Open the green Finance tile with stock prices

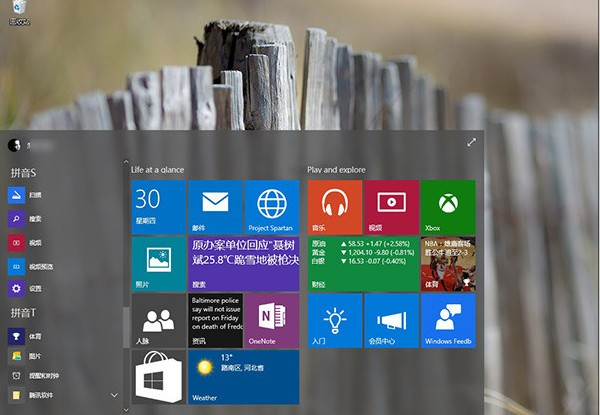click(x=363, y=264)
